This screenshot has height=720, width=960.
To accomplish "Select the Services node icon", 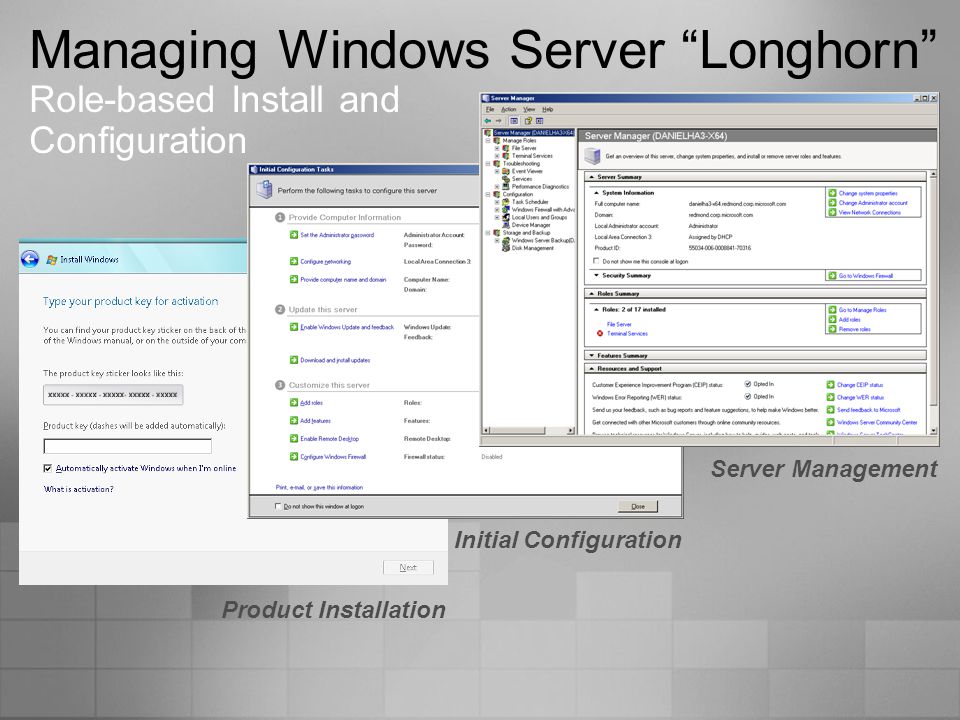I will point(506,179).
